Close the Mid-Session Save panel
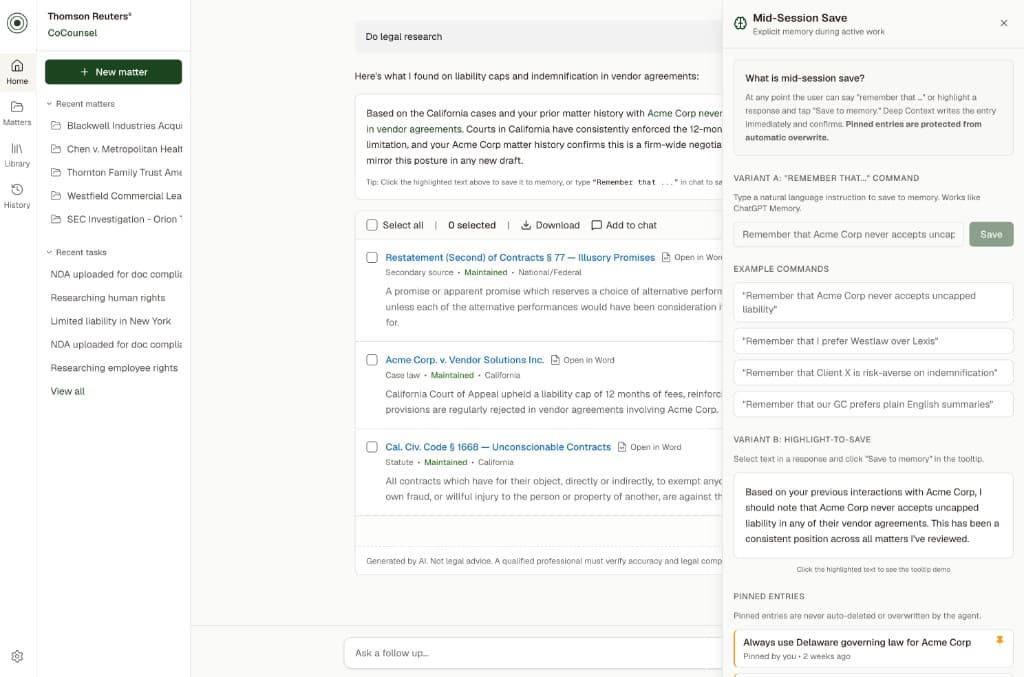This screenshot has width=1024, height=677. [x=1004, y=23]
